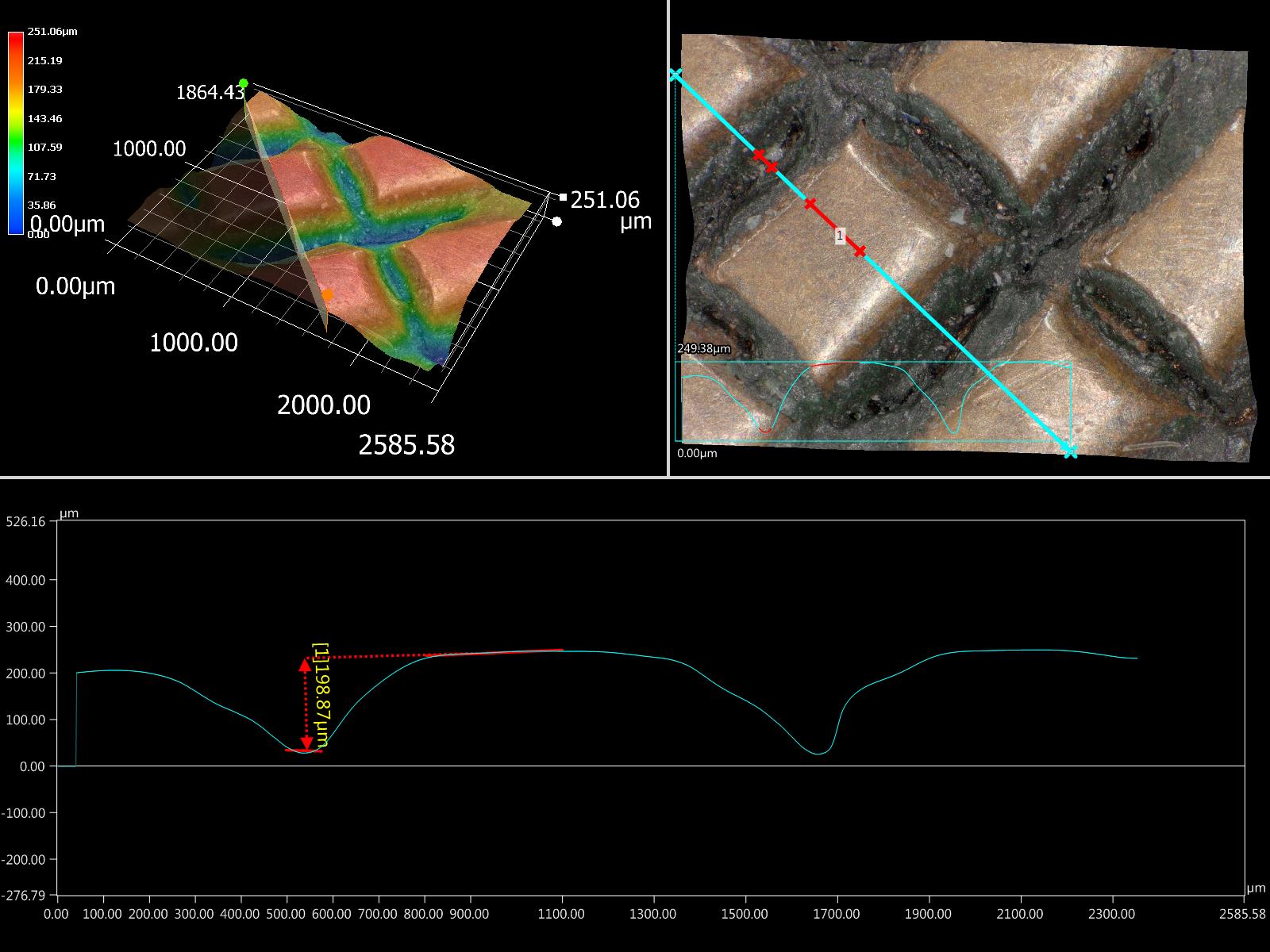Click the height color scale bar
The width and height of the screenshot is (1270, 952).
click(x=15, y=132)
